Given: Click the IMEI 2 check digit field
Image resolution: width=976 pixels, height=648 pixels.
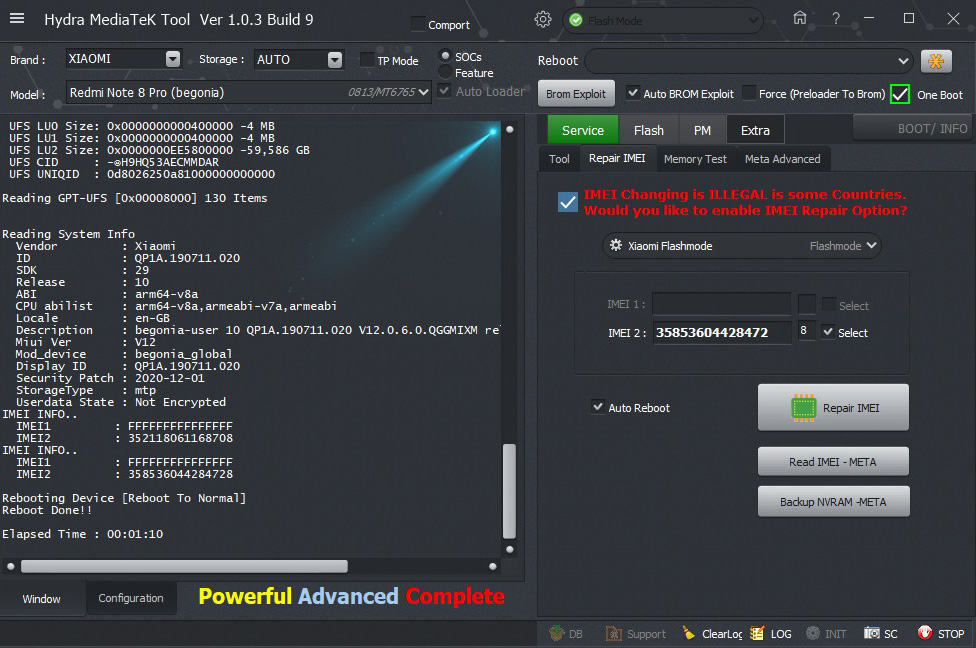Looking at the screenshot, I should tap(807, 331).
